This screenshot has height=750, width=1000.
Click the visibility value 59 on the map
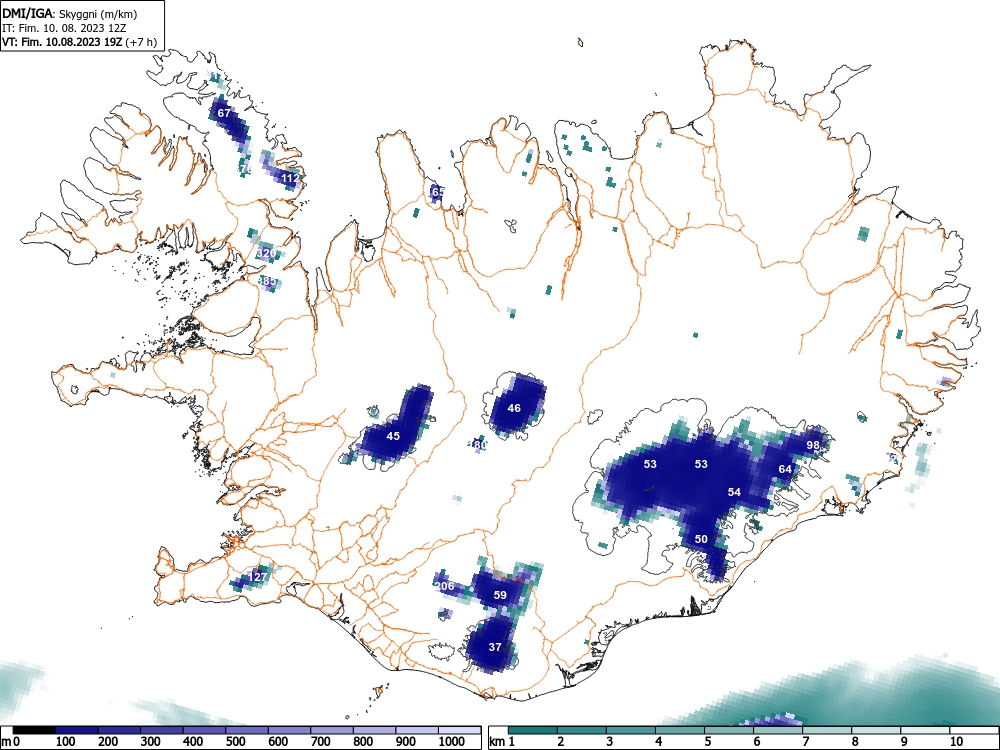coord(500,596)
